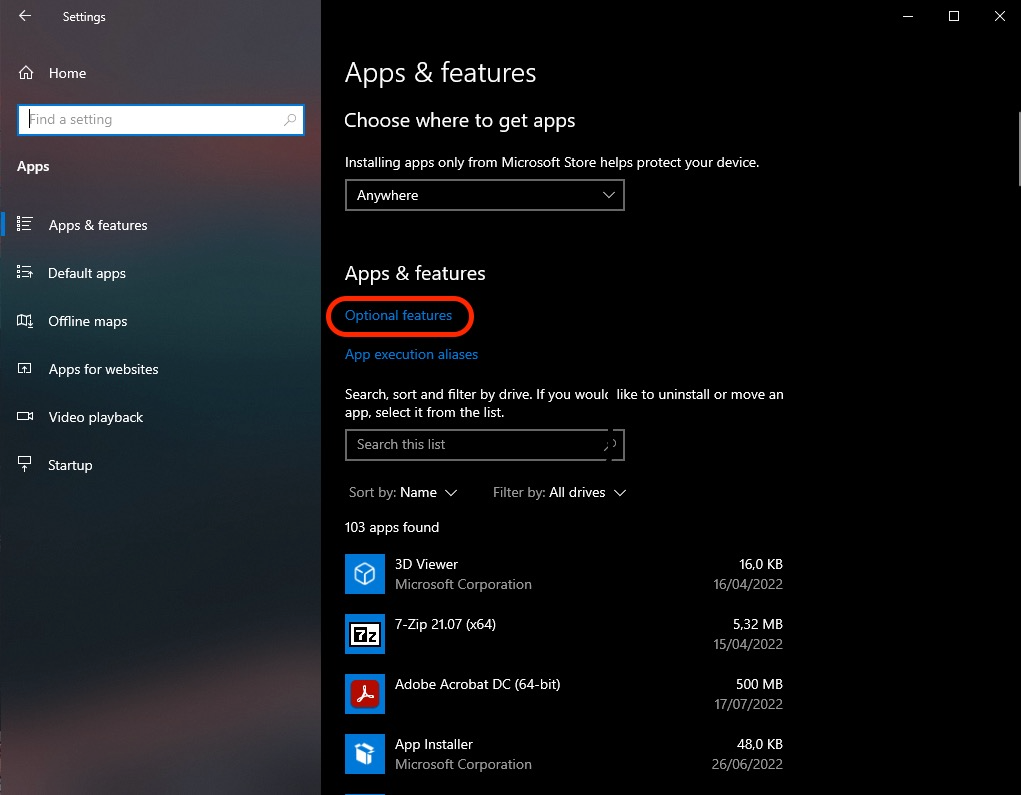
Task: Click the back arrow at top left
Action: pyautogui.click(x=24, y=16)
